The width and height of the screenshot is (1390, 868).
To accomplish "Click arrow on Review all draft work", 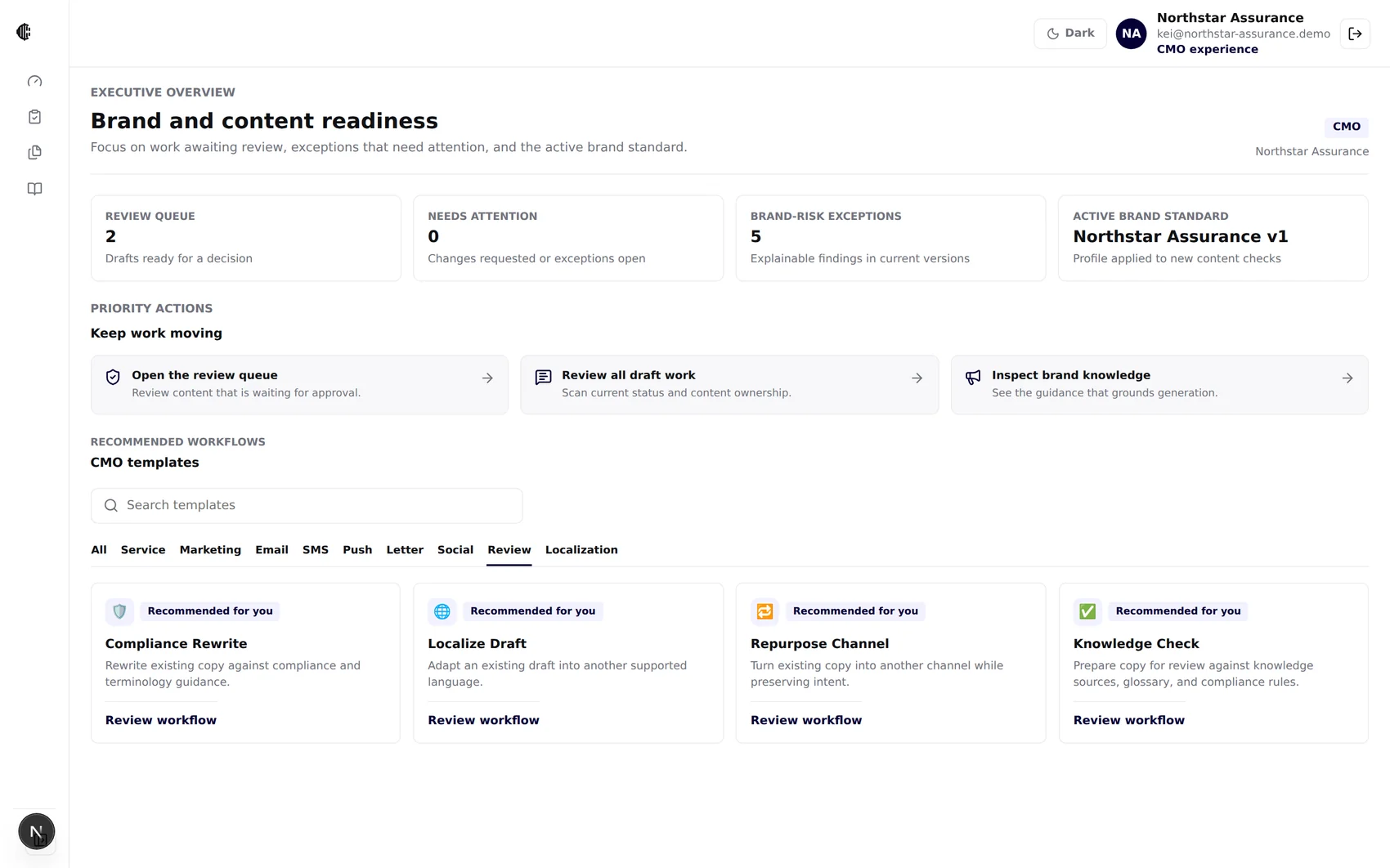I will (917, 378).
